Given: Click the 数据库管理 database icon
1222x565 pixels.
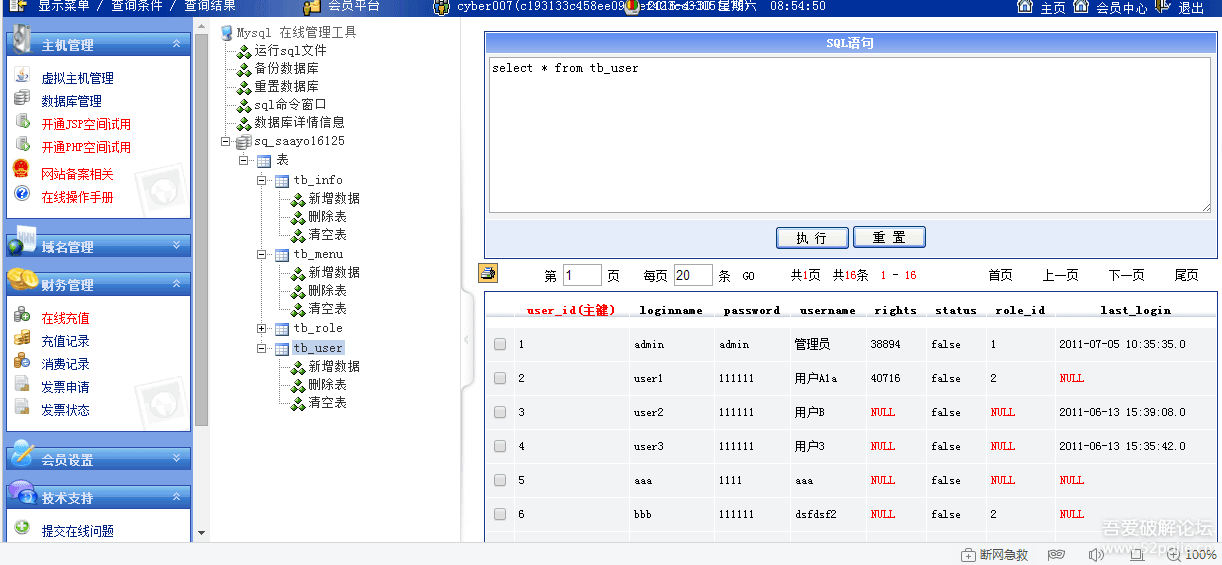Looking at the screenshot, I should pyautogui.click(x=22, y=99).
